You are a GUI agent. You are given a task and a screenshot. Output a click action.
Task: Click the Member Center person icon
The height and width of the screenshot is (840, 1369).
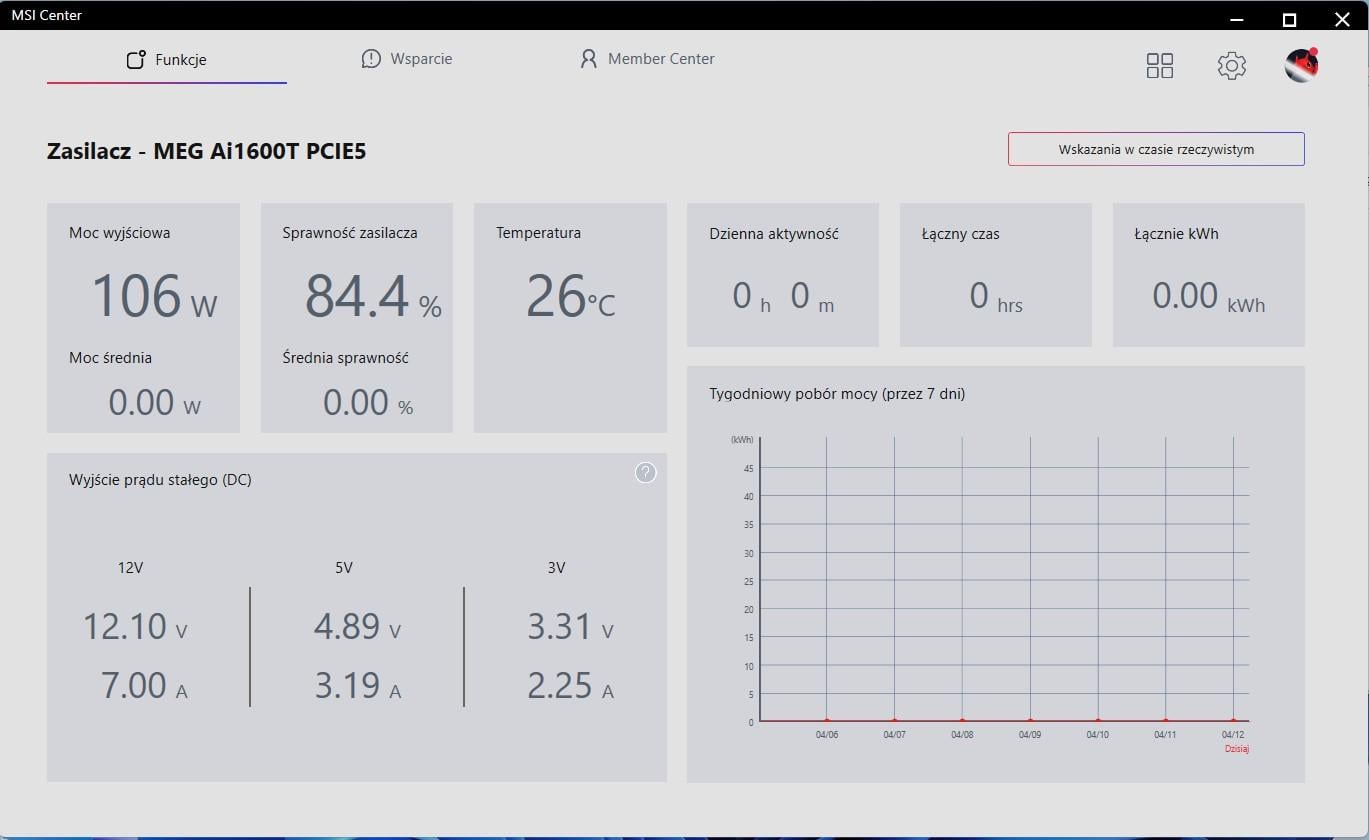coord(588,59)
